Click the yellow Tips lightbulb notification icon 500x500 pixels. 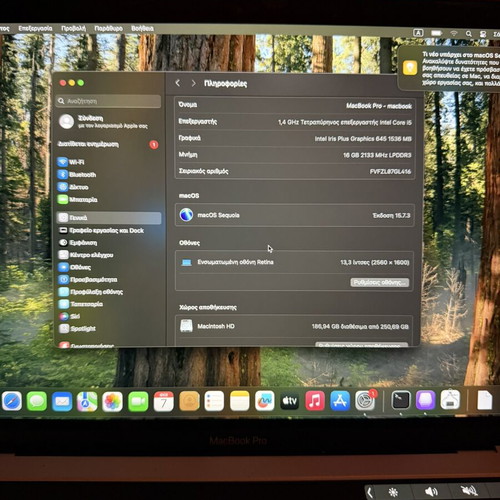point(410,68)
